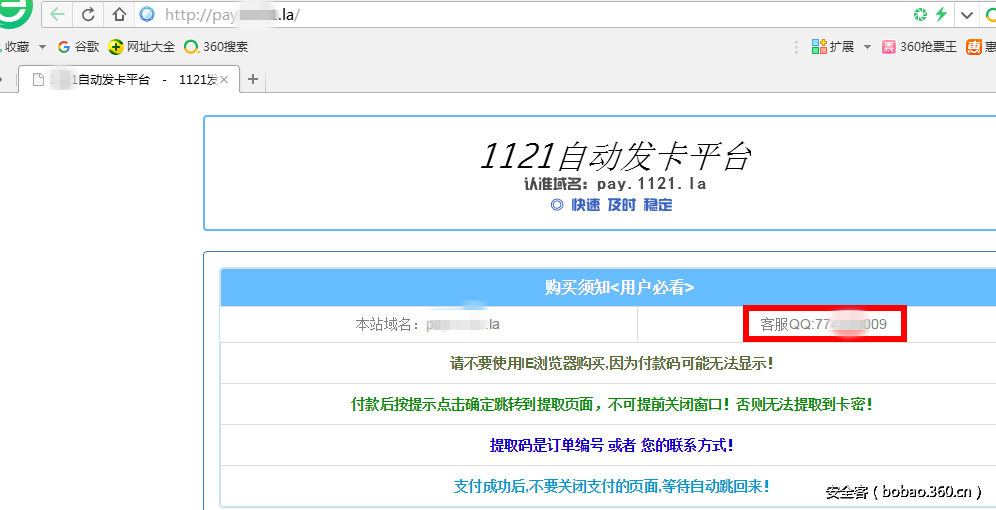Click the green spinning compatibility icon
996x510 pixels.
coord(920,14)
